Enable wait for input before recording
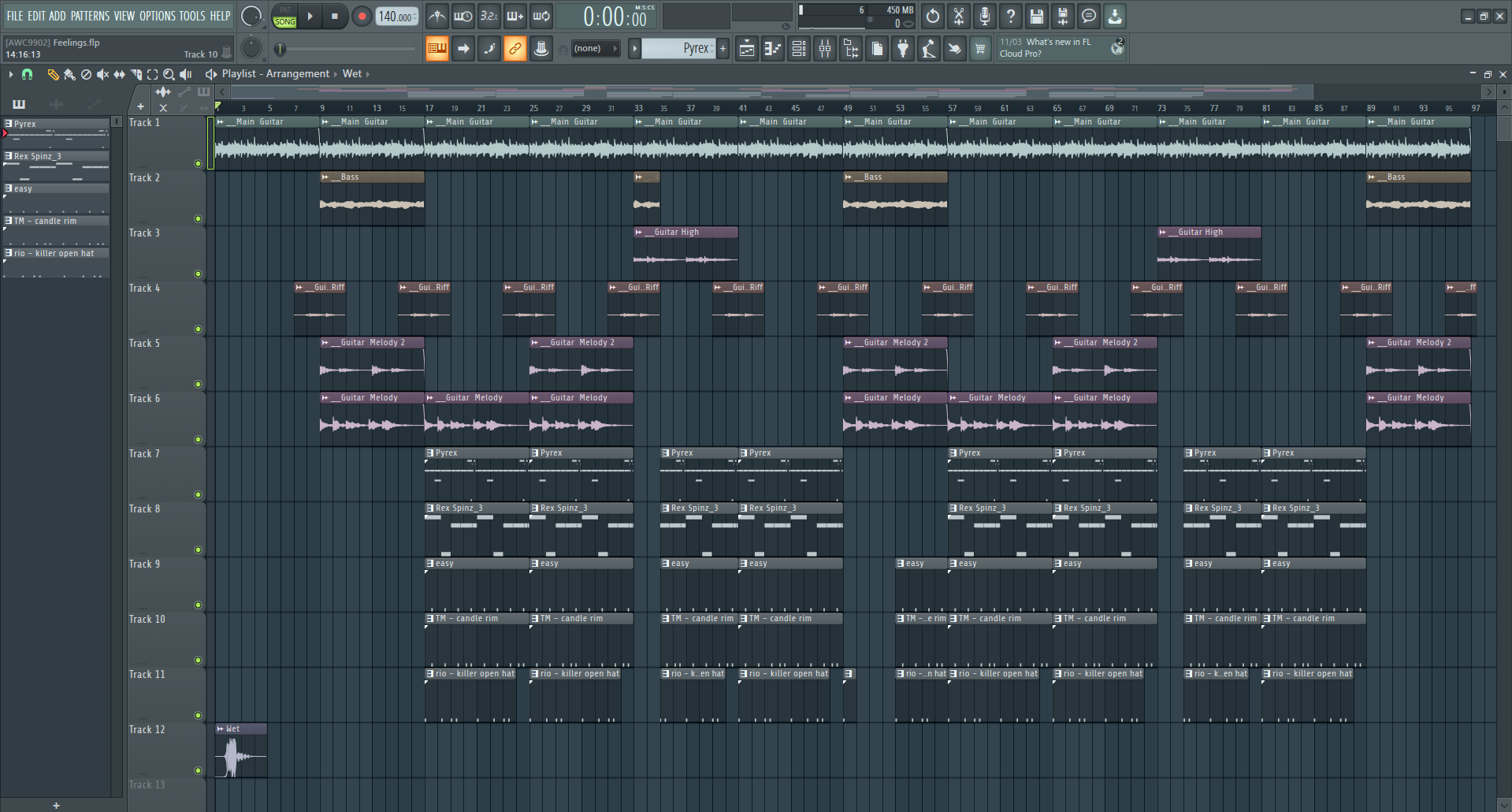Viewport: 1512px width, 812px height. [463, 16]
